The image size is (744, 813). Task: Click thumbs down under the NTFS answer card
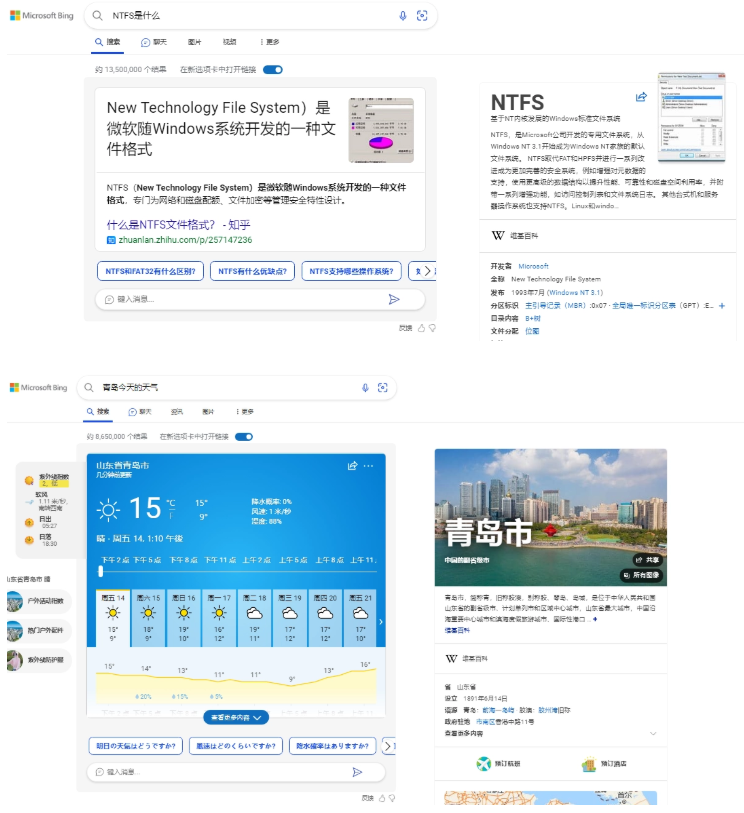pyautogui.click(x=432, y=328)
